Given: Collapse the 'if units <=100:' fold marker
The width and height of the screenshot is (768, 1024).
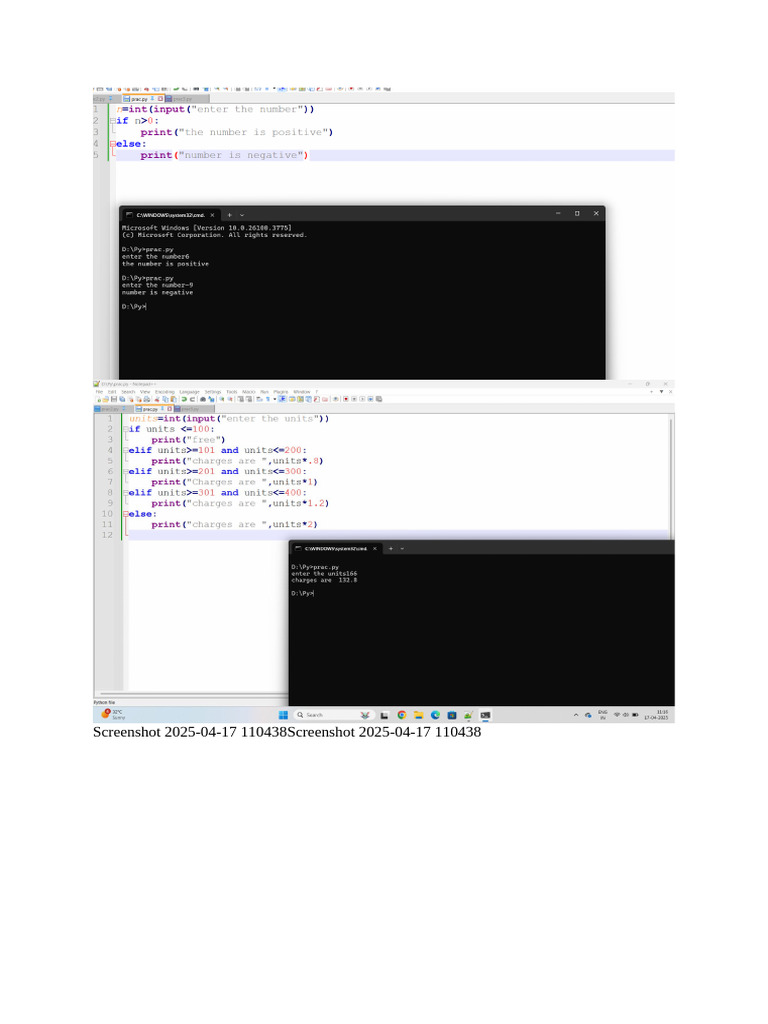Looking at the screenshot, I should pos(125,429).
